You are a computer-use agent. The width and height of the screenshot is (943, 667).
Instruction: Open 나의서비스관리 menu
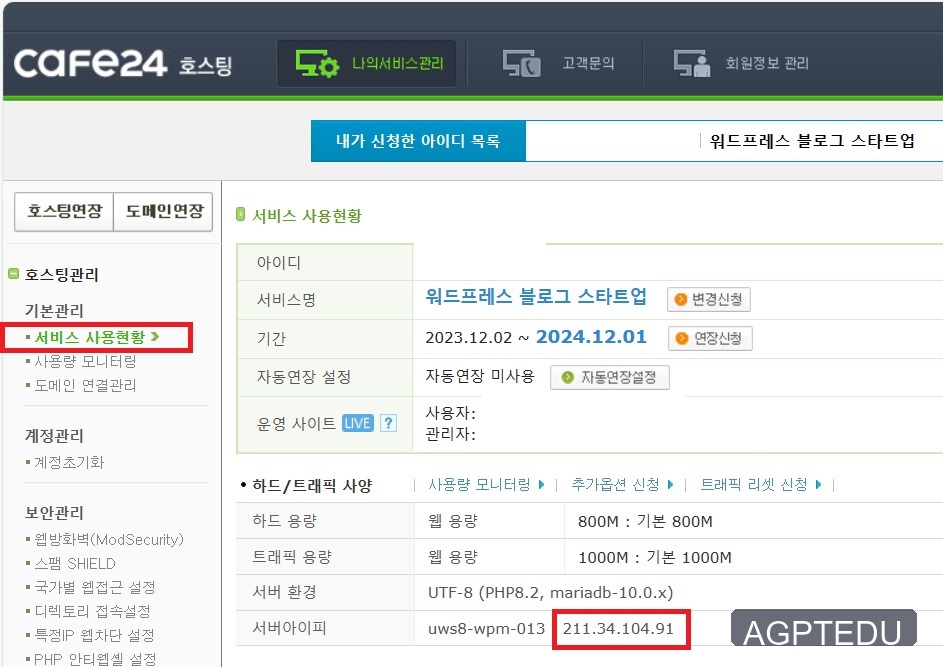tap(366, 63)
